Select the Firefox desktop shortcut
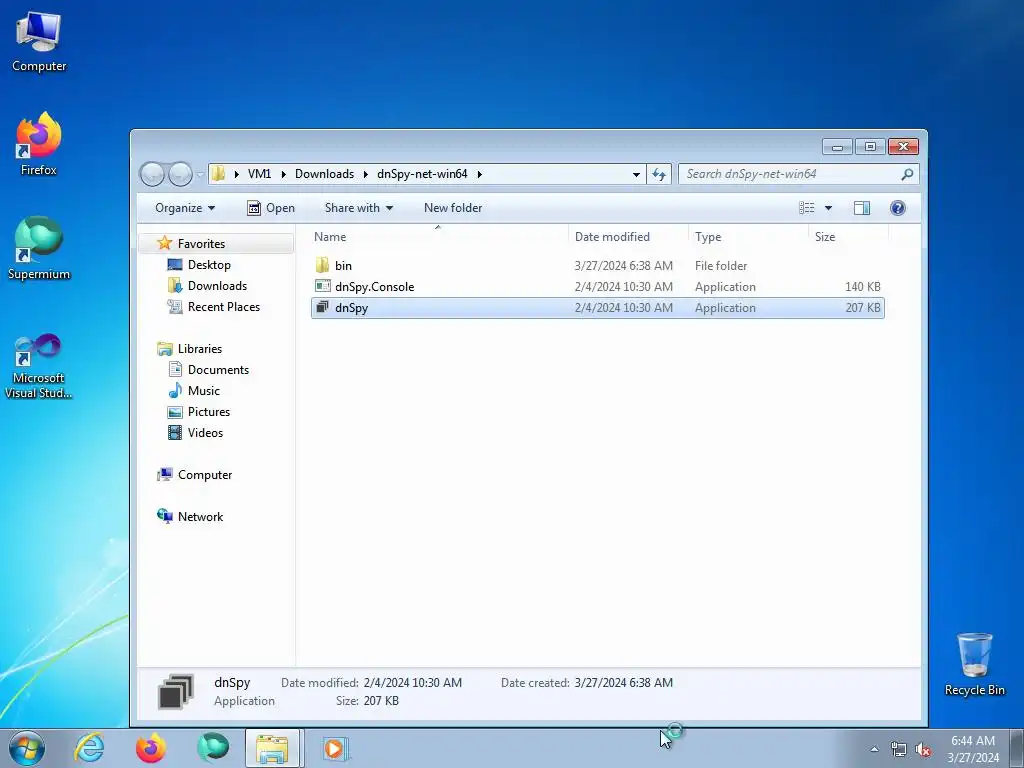1024x768 pixels. (39, 144)
